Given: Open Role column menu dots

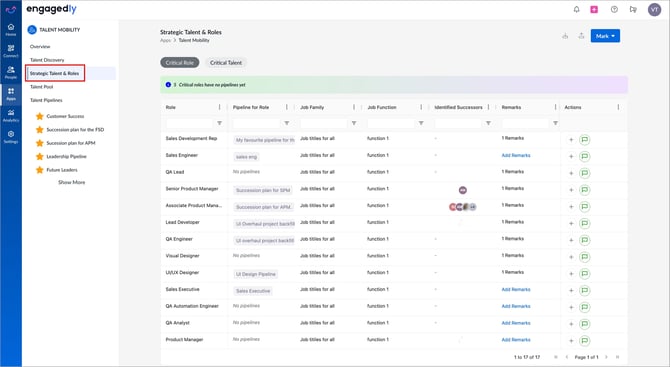Looking at the screenshot, I should (220, 107).
